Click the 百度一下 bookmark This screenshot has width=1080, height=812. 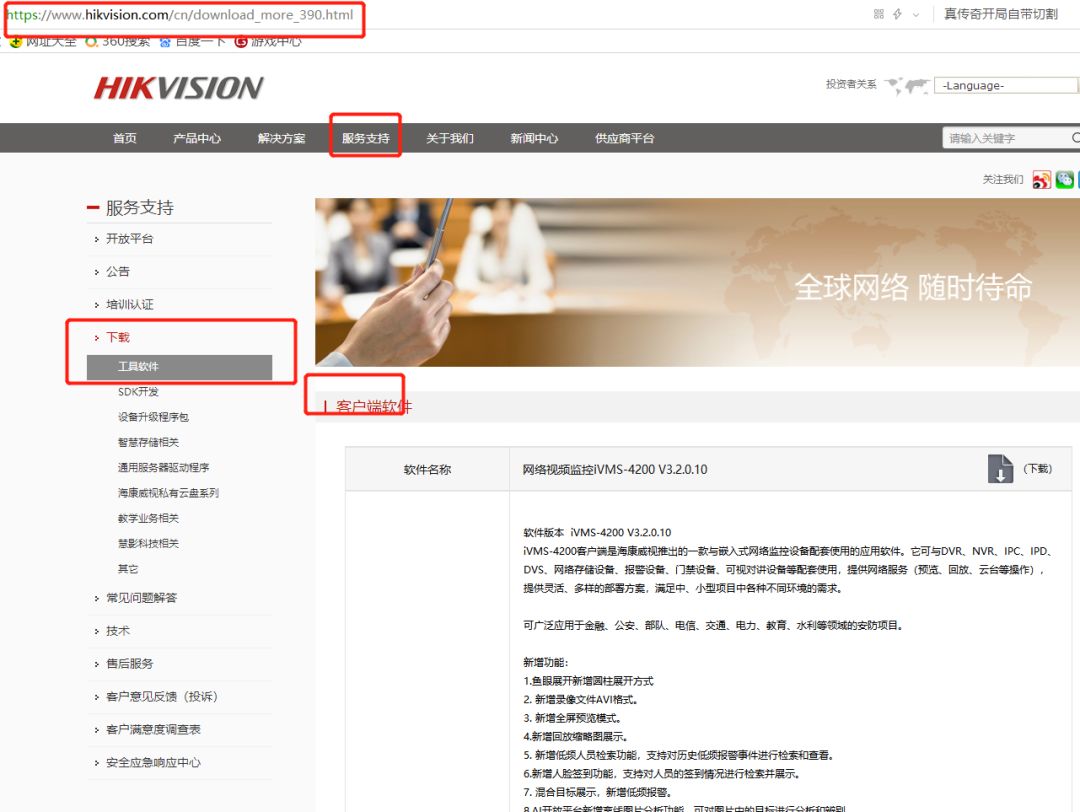[193, 42]
